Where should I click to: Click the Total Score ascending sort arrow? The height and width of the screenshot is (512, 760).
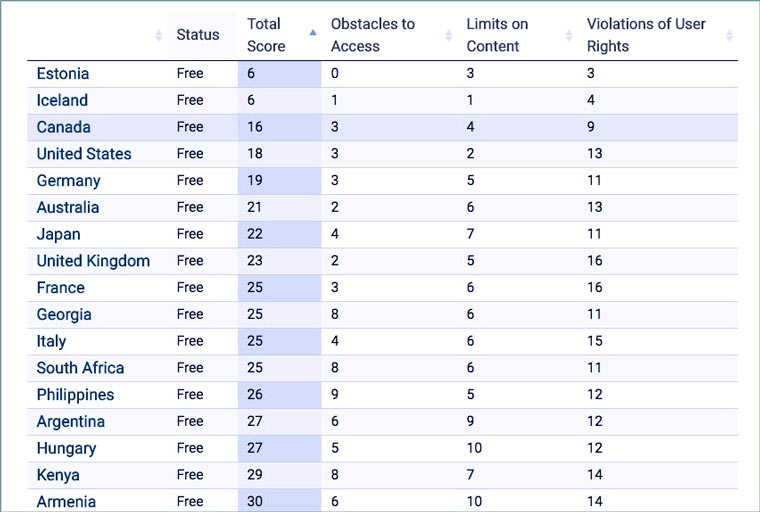tap(312, 32)
